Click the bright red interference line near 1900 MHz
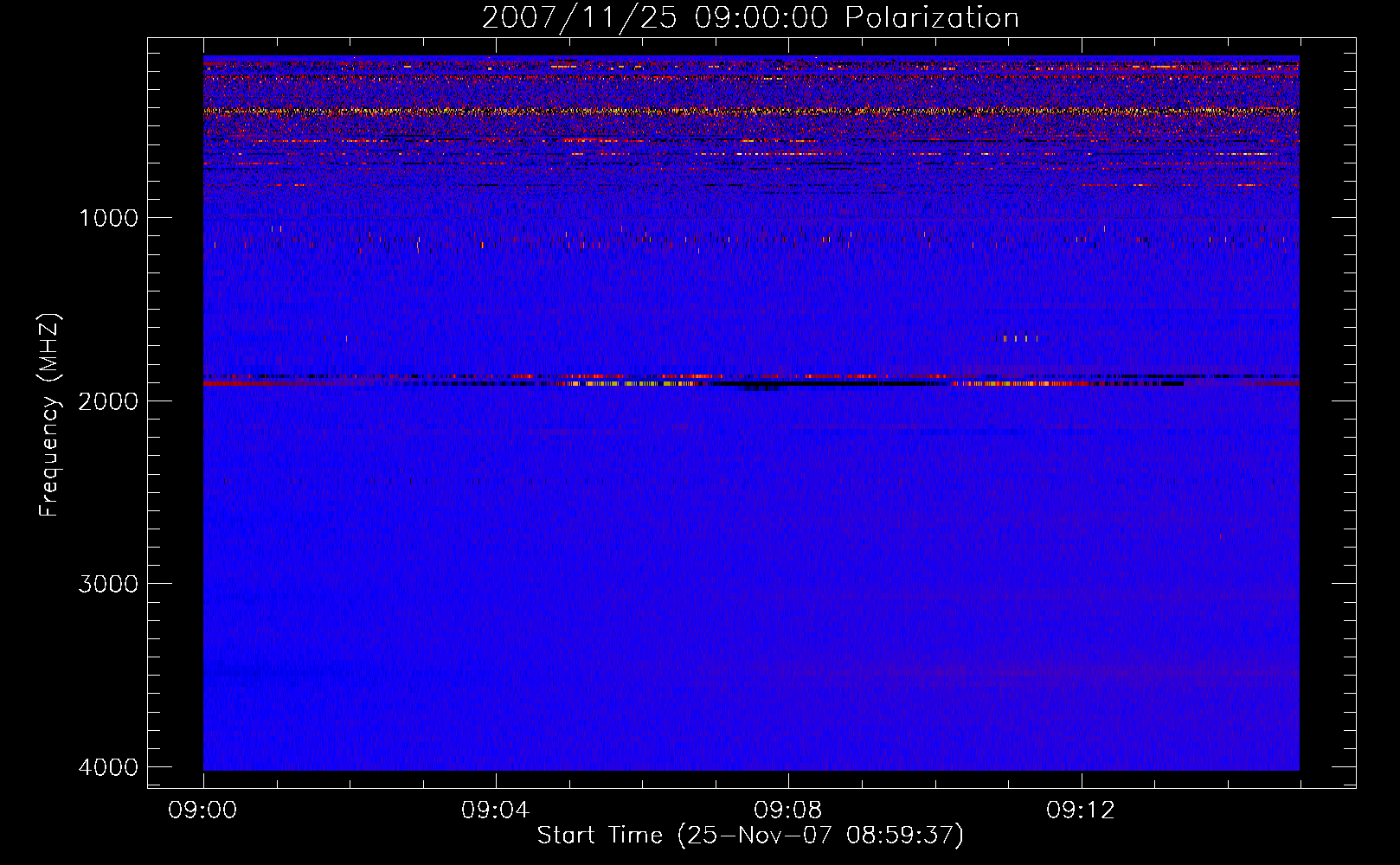1400x865 pixels. point(751,382)
